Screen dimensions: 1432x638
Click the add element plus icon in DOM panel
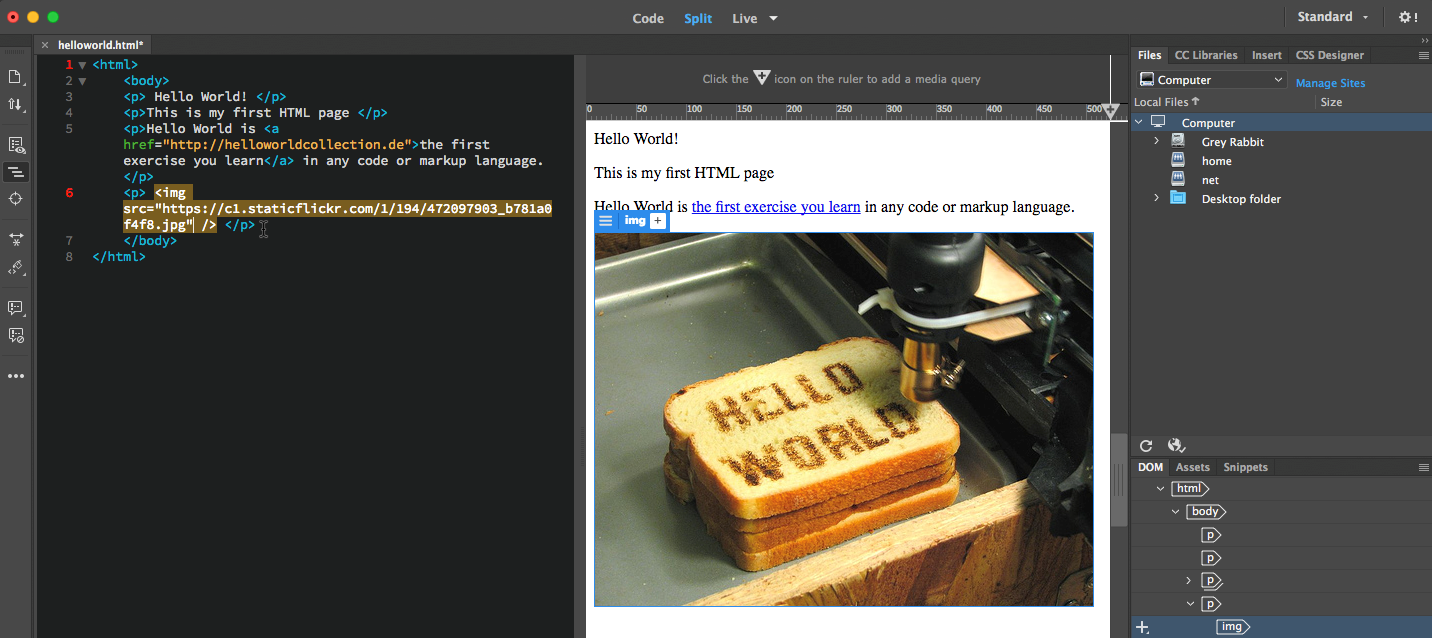click(1143, 627)
